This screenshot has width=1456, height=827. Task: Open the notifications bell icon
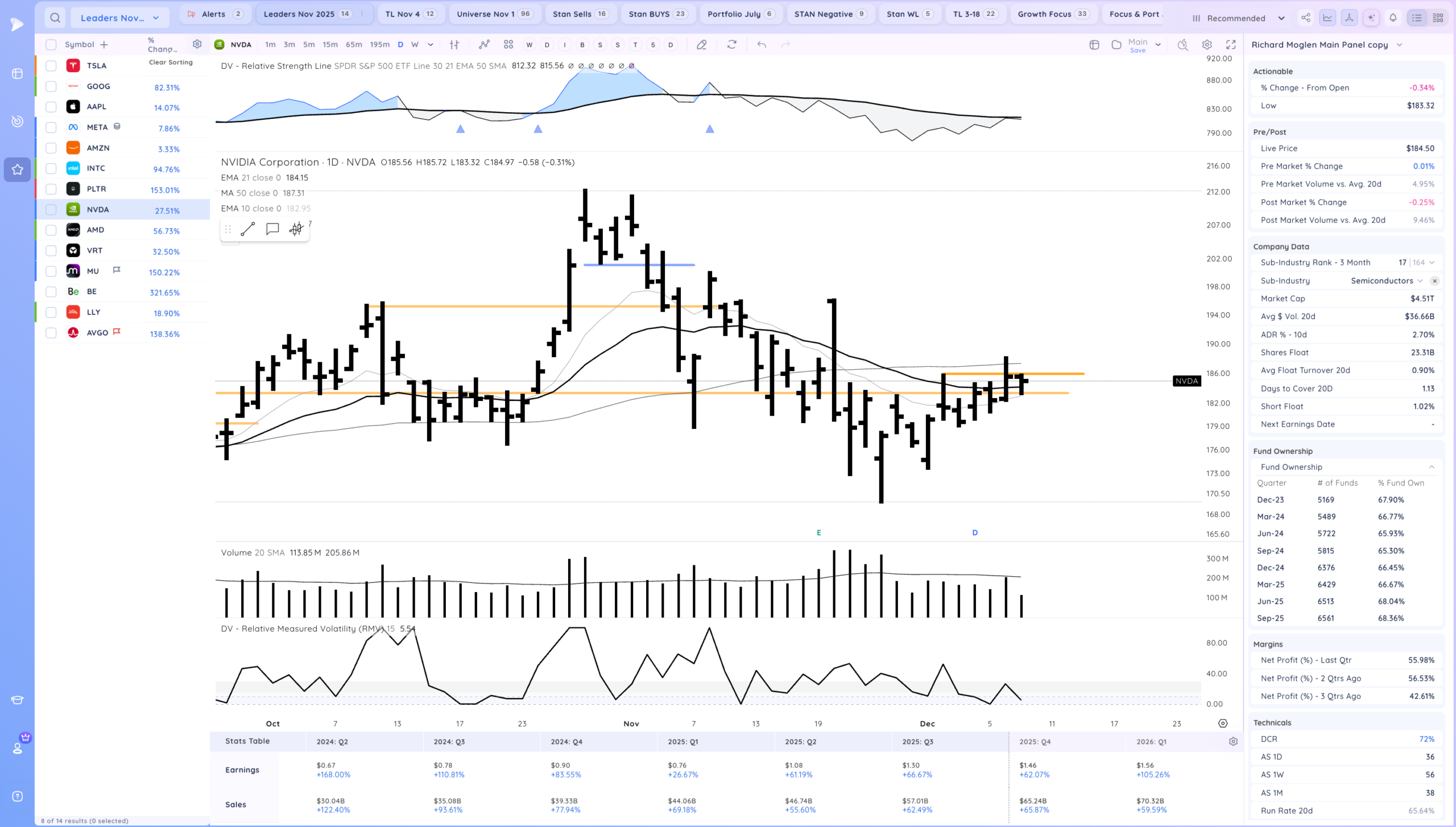point(1393,18)
